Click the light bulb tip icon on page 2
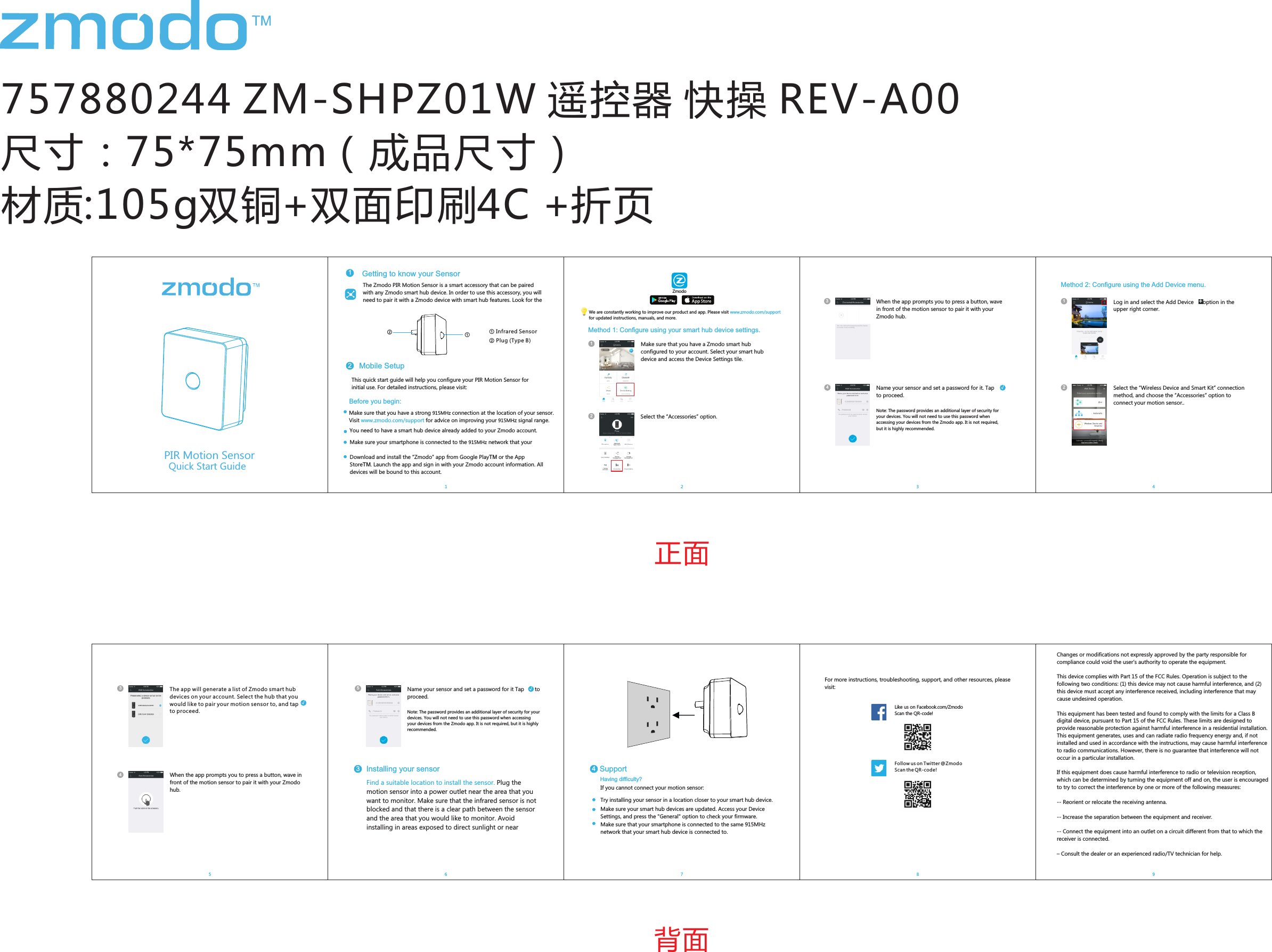The height and width of the screenshot is (952, 1272). click(x=584, y=313)
